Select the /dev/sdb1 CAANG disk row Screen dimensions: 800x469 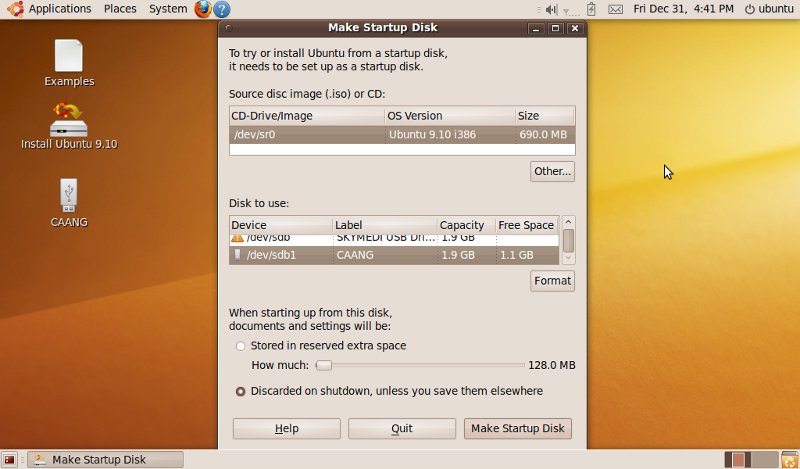click(x=394, y=255)
